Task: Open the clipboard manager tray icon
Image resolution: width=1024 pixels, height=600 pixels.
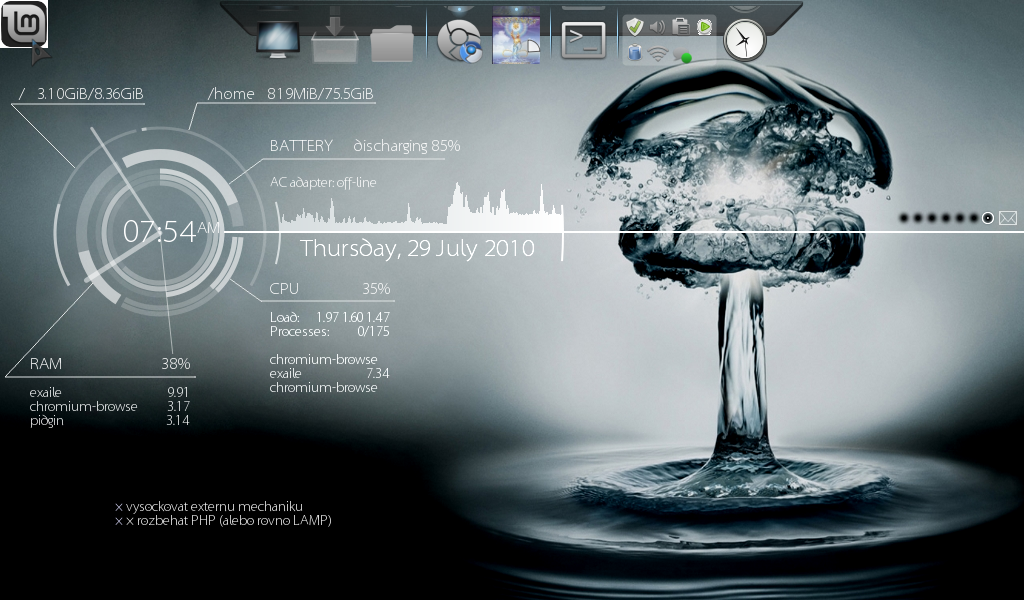Action: tap(680, 26)
